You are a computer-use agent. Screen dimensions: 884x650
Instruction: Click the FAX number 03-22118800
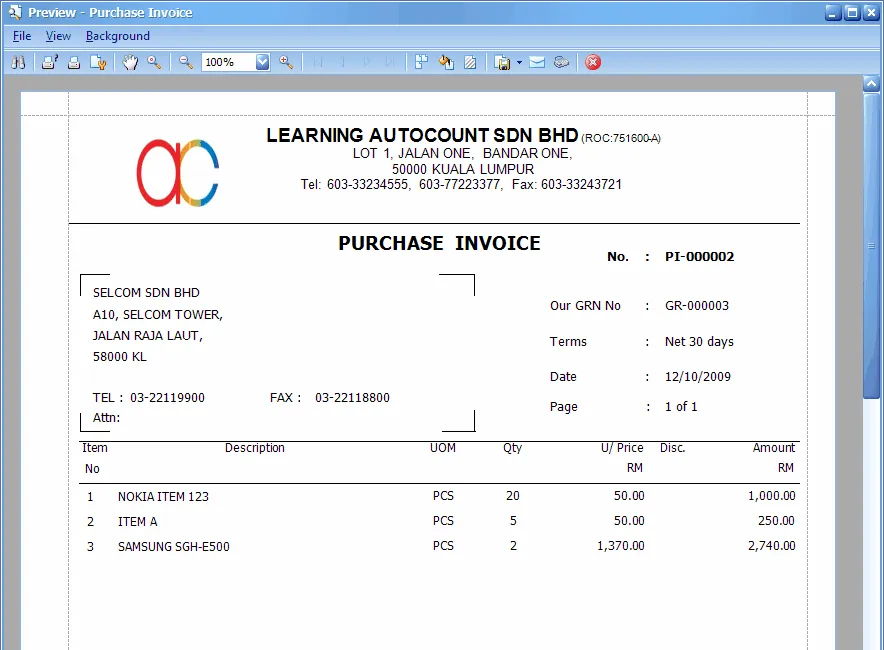point(352,397)
